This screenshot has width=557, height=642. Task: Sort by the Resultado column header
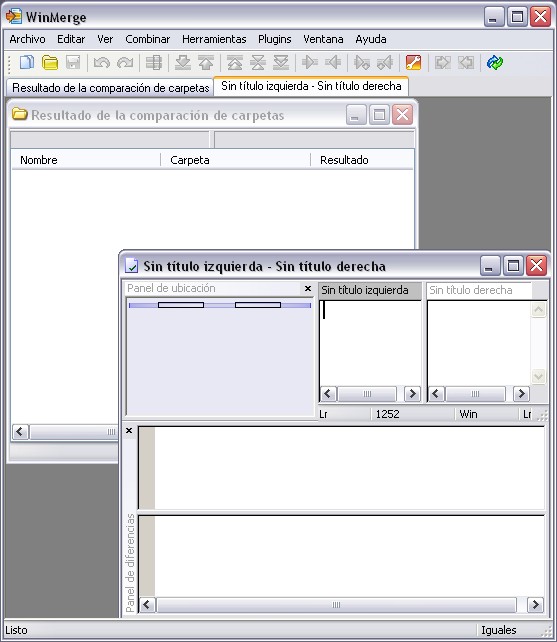click(x=362, y=160)
